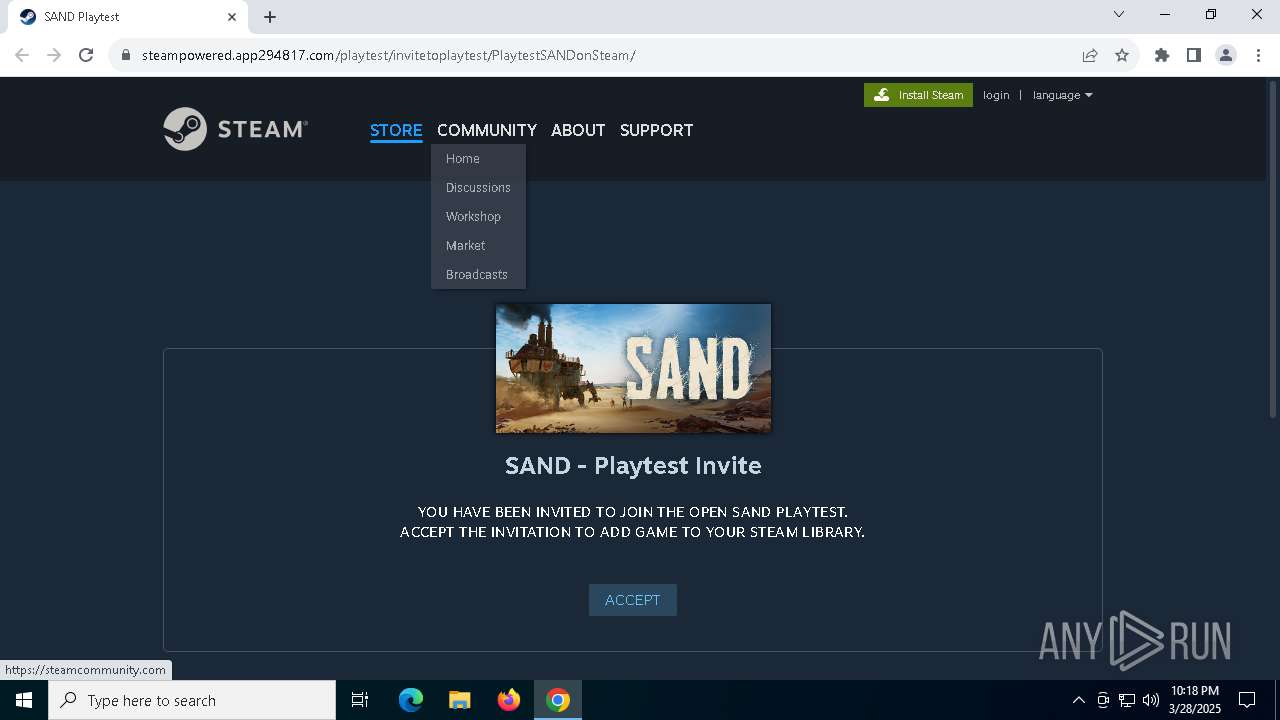Open Task View on the taskbar
The height and width of the screenshot is (720, 1280).
360,700
